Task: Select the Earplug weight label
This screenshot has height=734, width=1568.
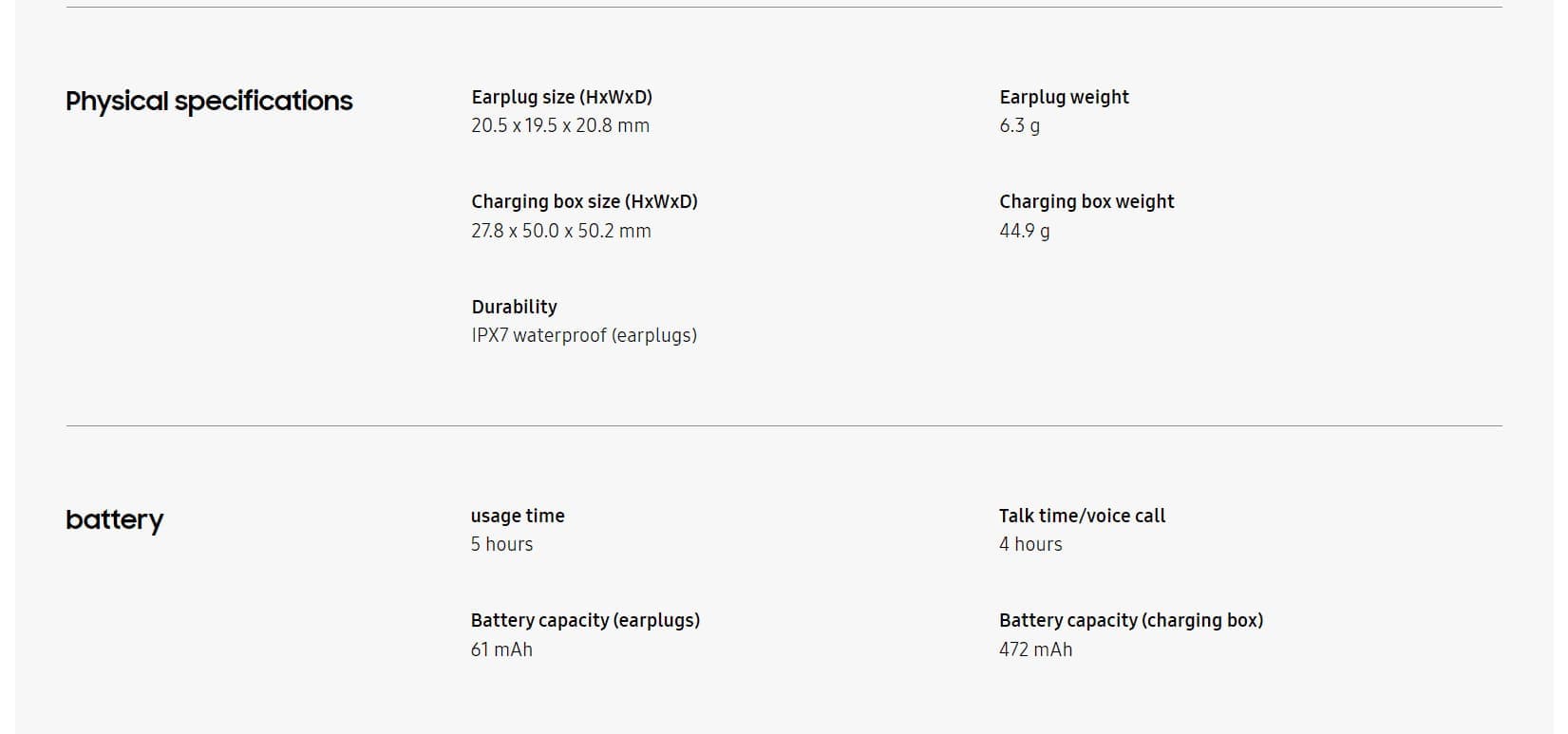Action: click(1064, 97)
